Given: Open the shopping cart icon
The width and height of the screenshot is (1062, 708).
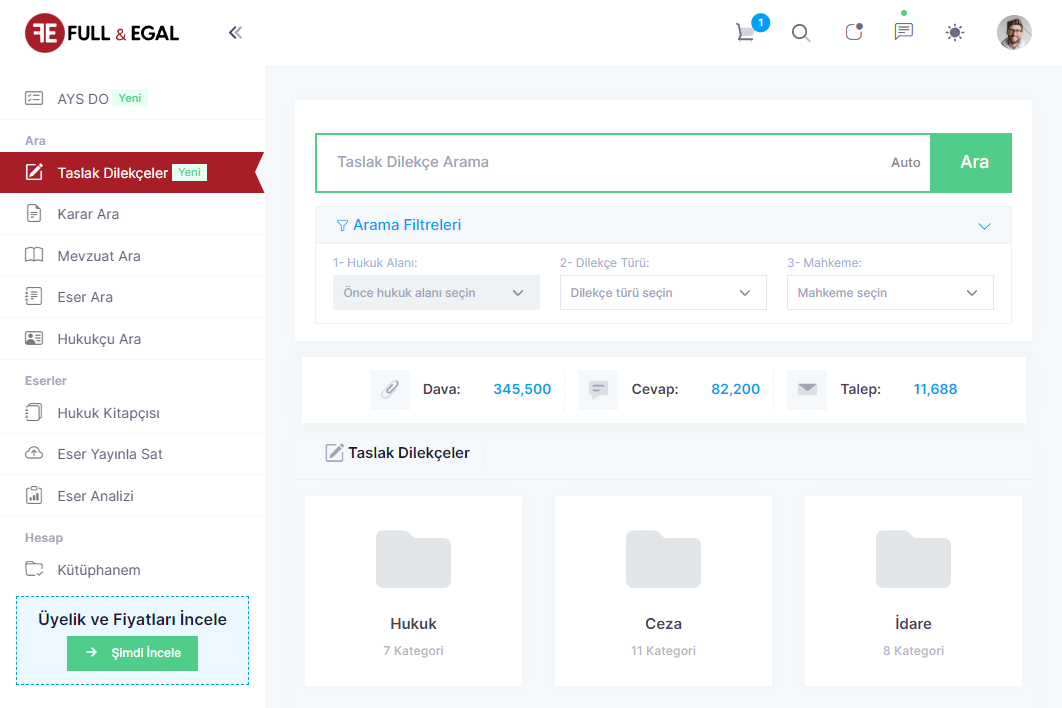Looking at the screenshot, I should point(746,32).
